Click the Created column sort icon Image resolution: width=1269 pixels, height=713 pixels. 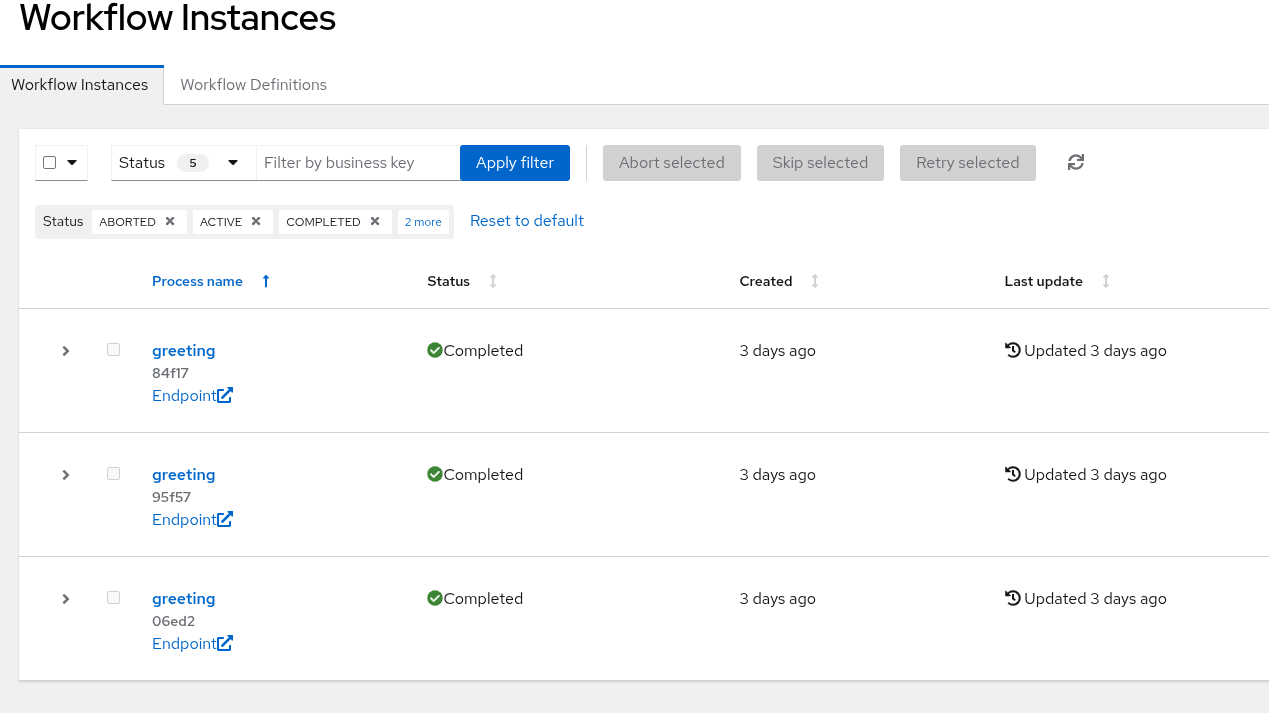[x=815, y=281]
